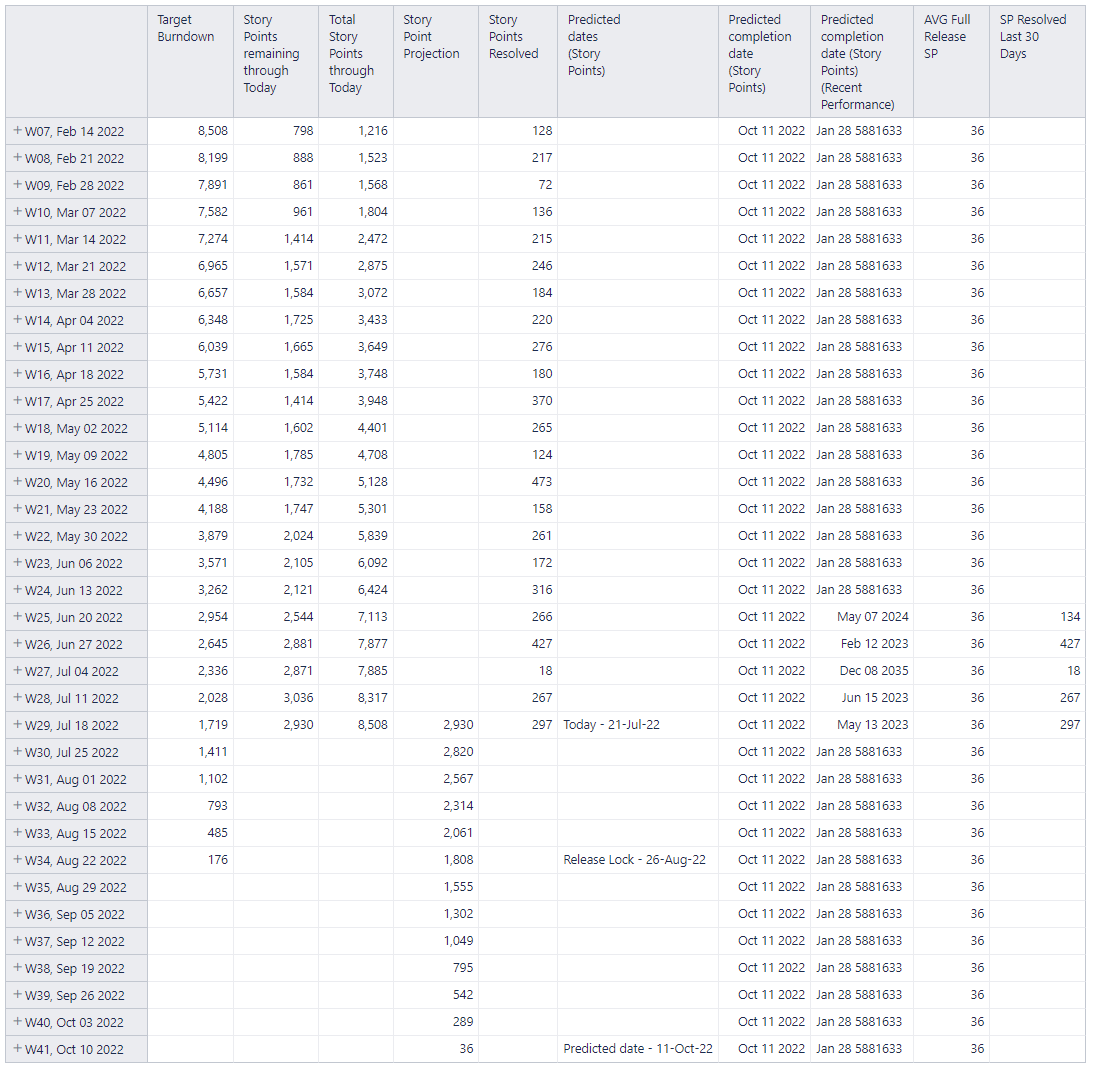Select the W10, Mar 07 2022 row label
The image size is (1096, 1071).
[75, 213]
